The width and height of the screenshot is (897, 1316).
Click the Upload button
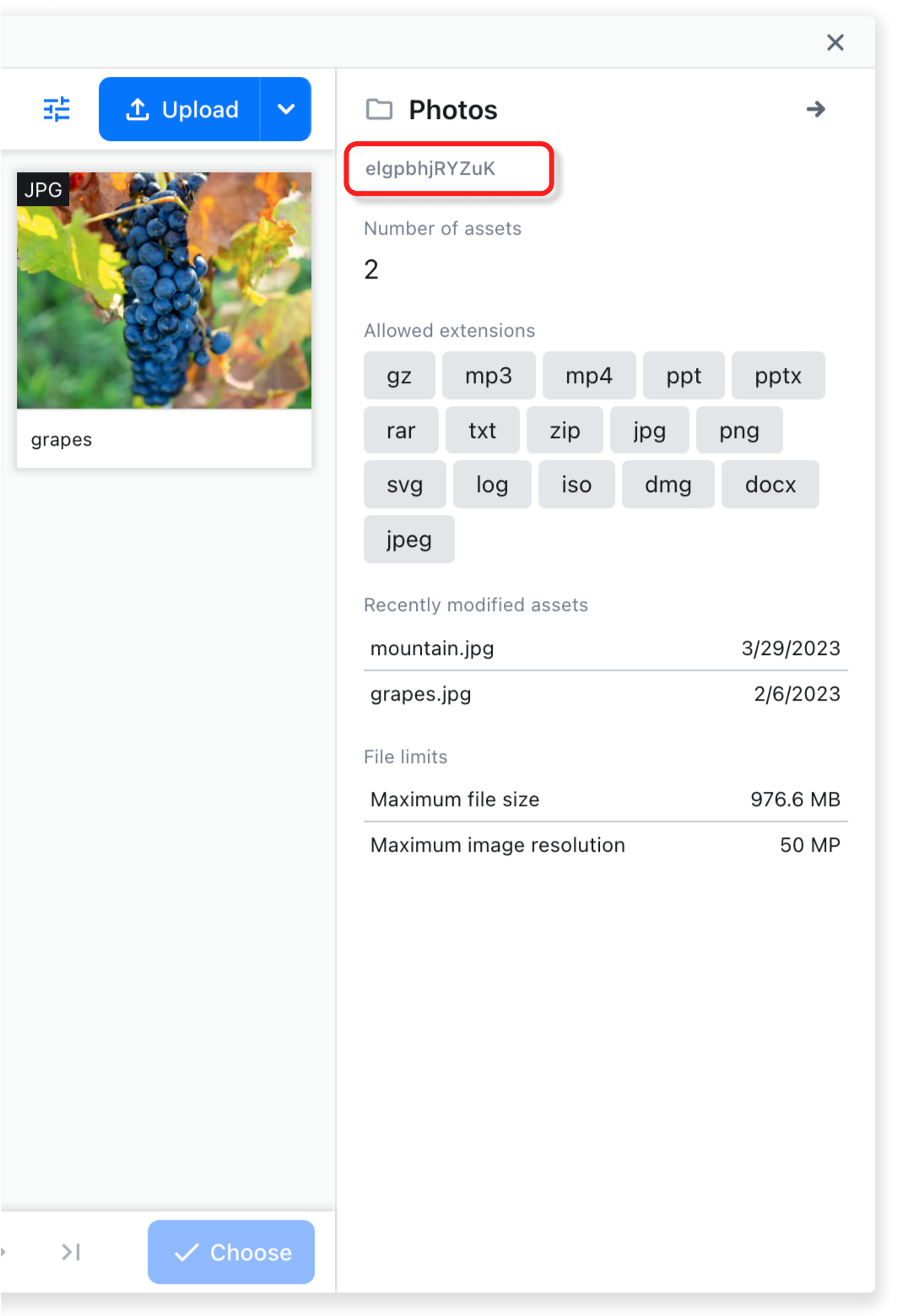(181, 110)
